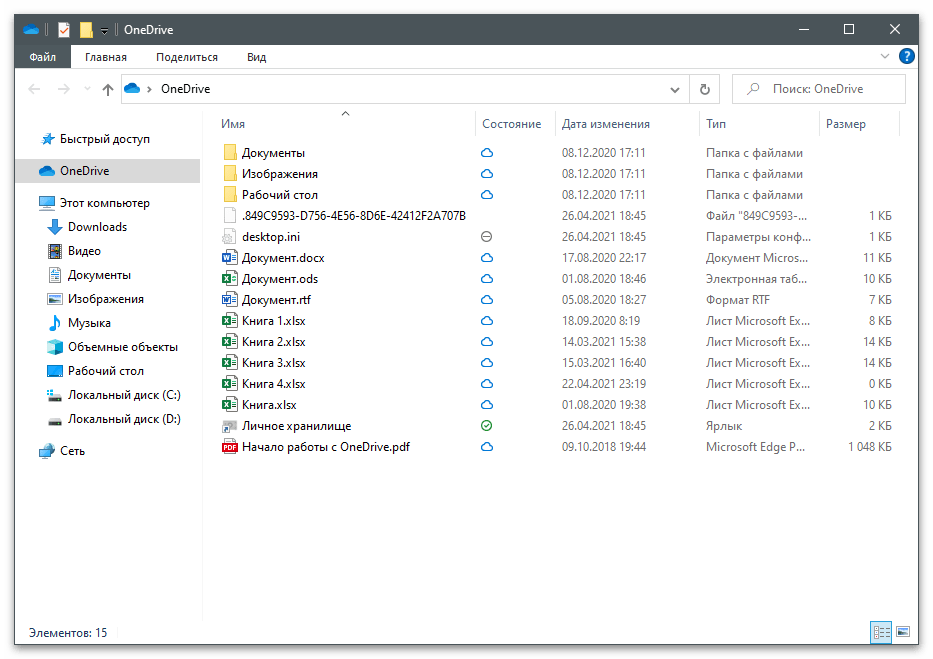
Task: Click the PDF icon of Начало работы с OneDrive.pdf
Action: 229,447
